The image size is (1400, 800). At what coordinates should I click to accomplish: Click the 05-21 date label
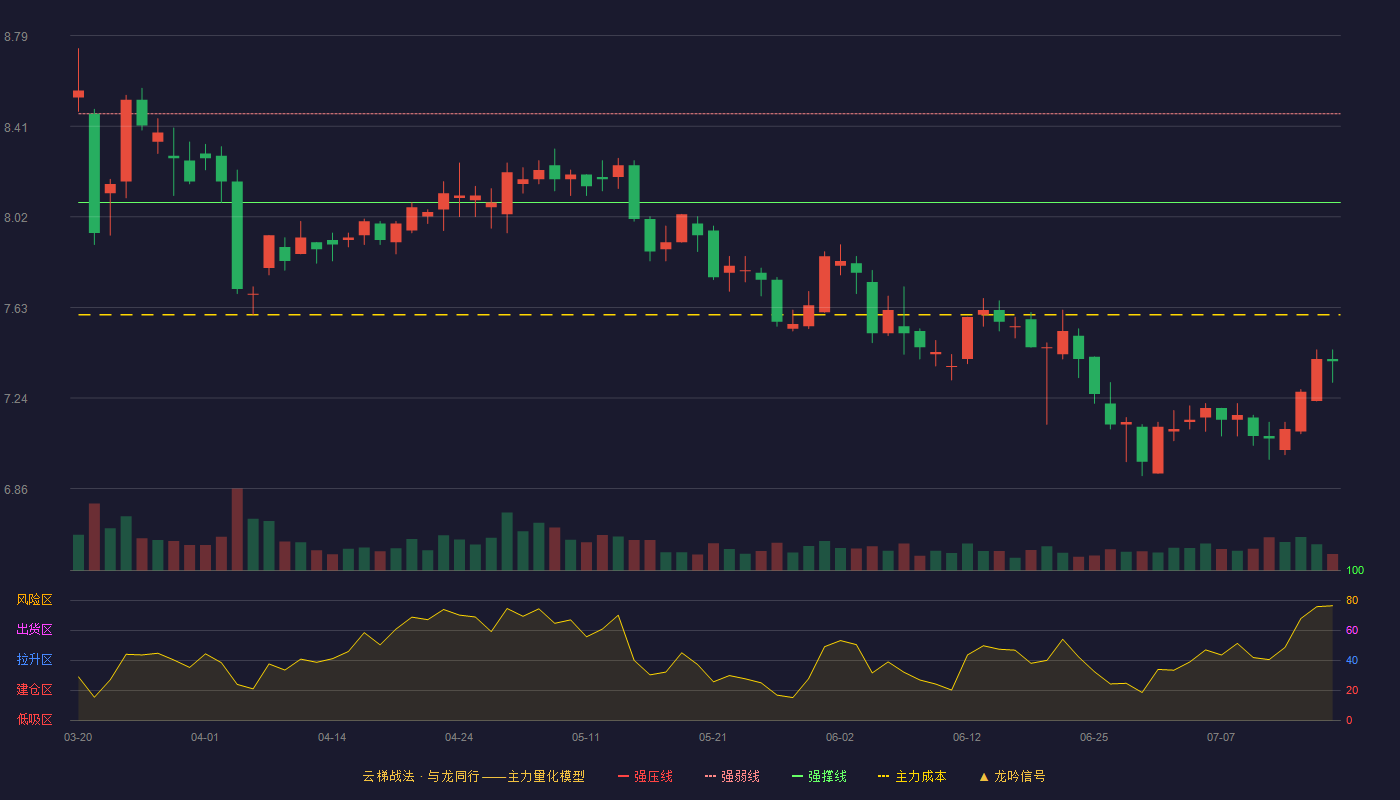coord(713,737)
